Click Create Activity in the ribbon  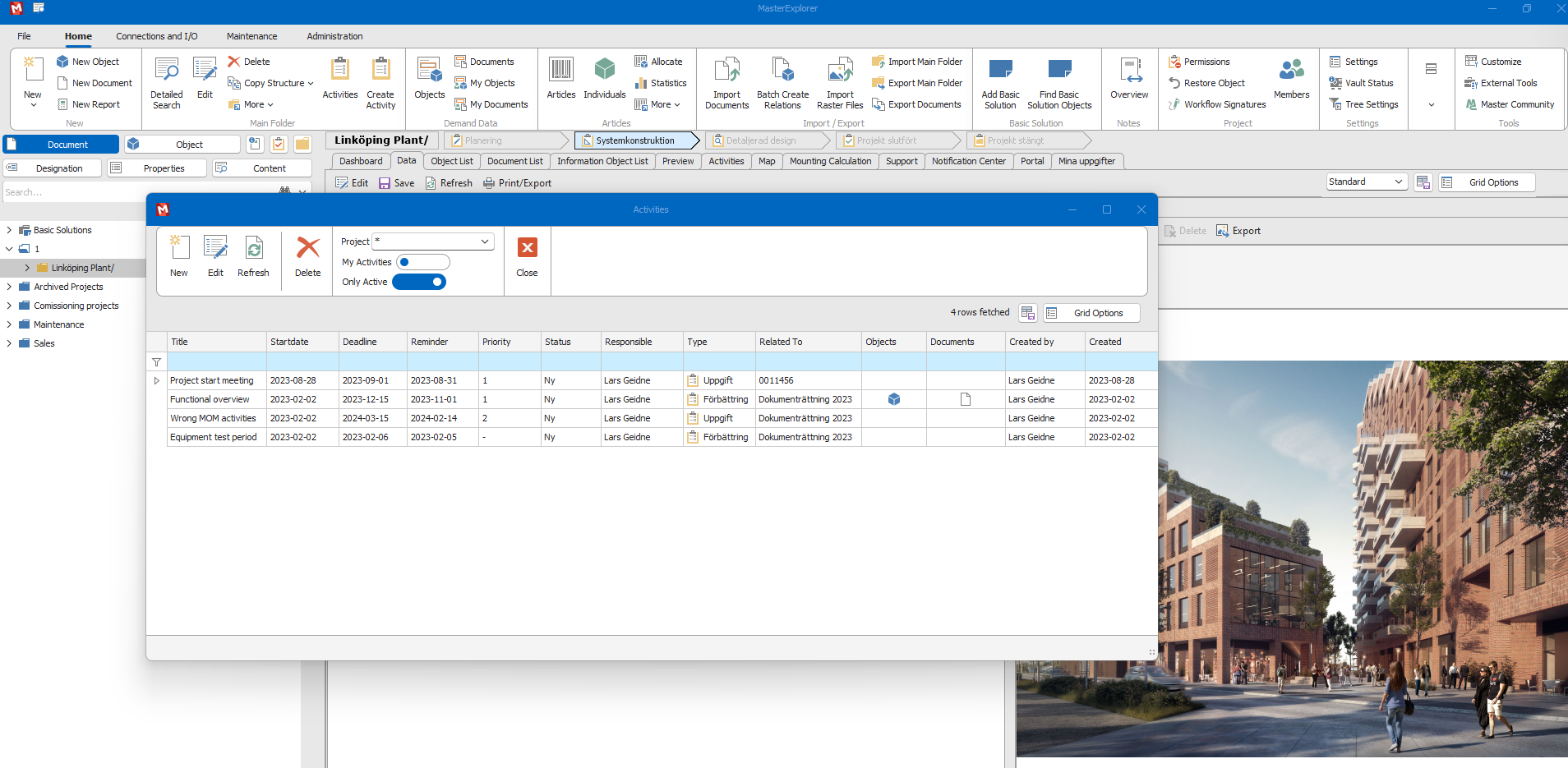click(x=380, y=83)
